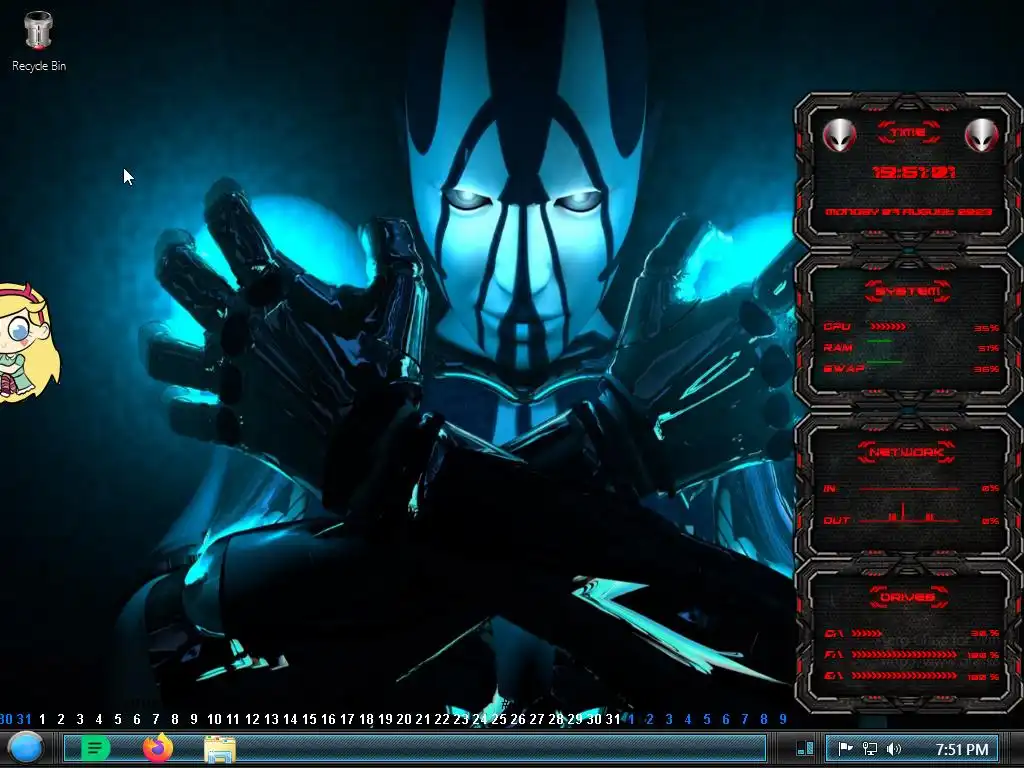Click the E:\ drive usage arrow bar
The image size is (1024, 768).
(904, 675)
